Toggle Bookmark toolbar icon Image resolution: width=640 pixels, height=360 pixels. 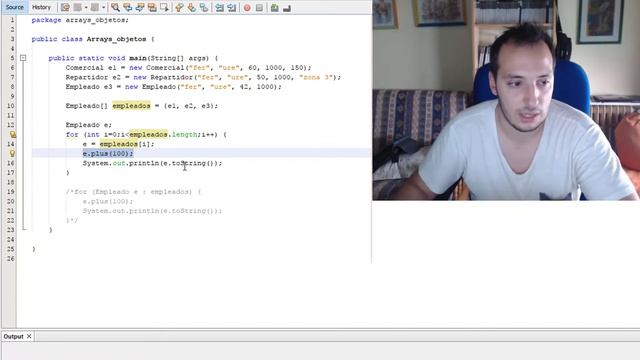tap(204, 7)
